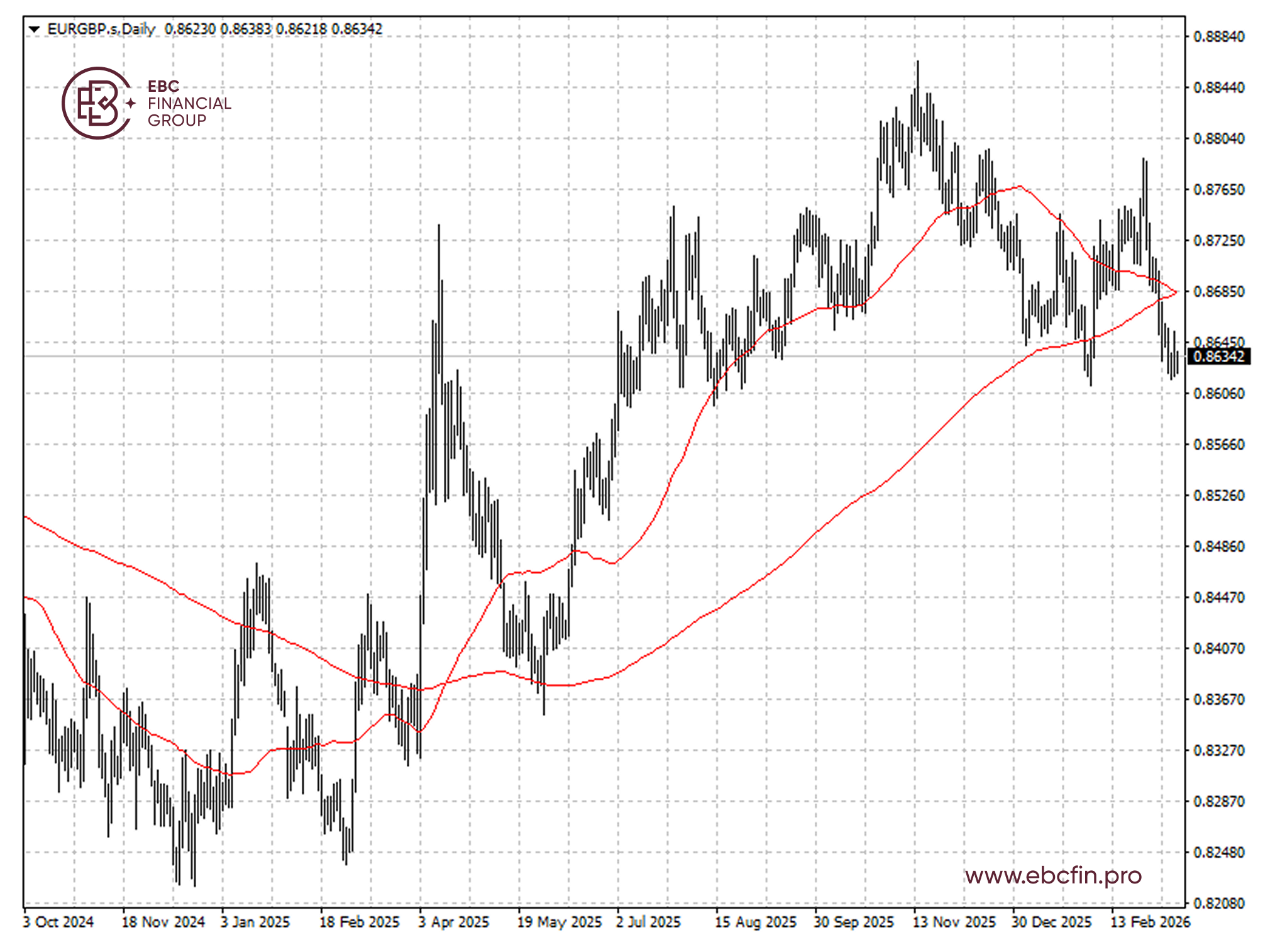
Task: Select the 3 Oct 2024 date label
Action: click(x=58, y=922)
